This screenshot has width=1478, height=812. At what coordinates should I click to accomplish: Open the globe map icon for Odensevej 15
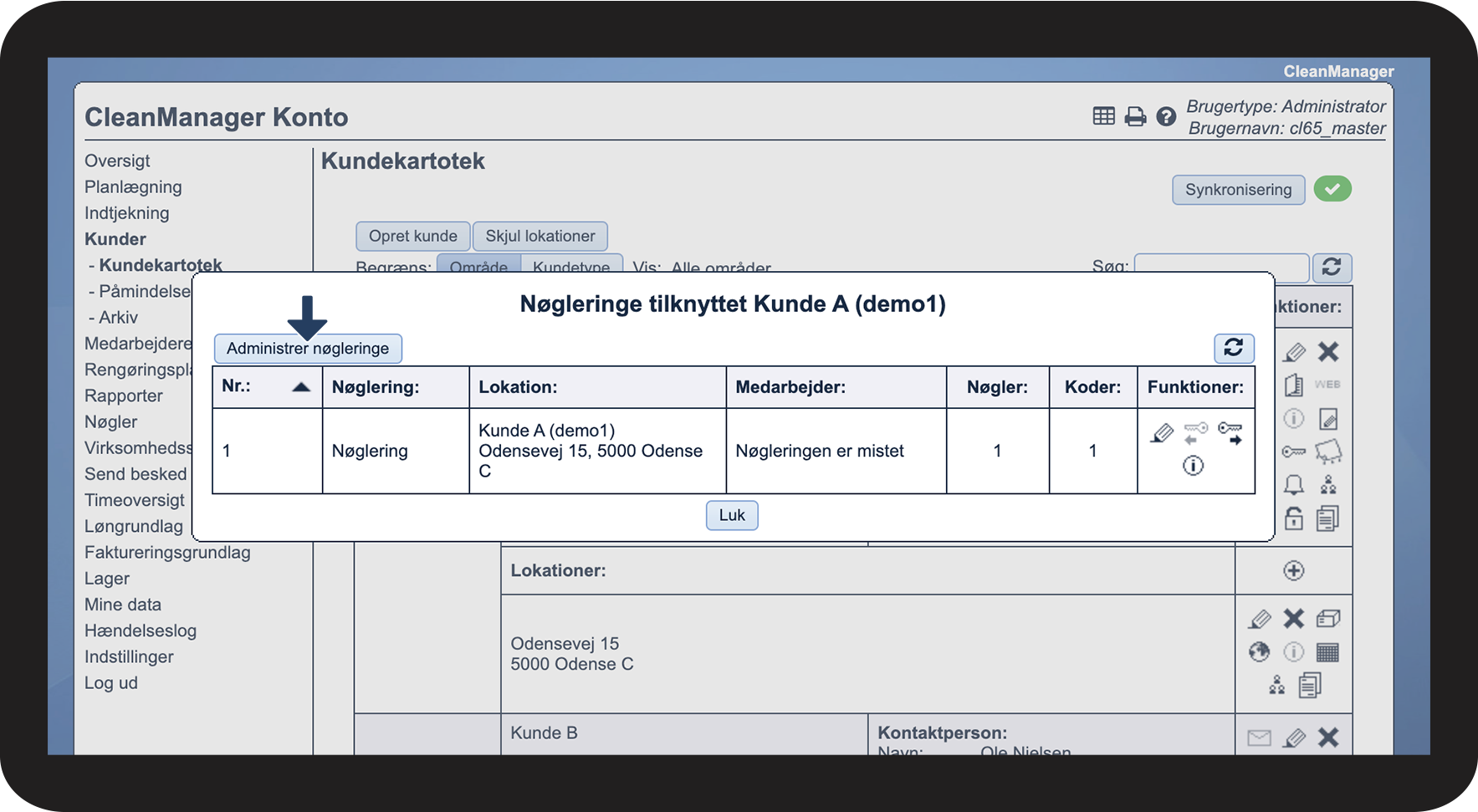(x=1259, y=651)
